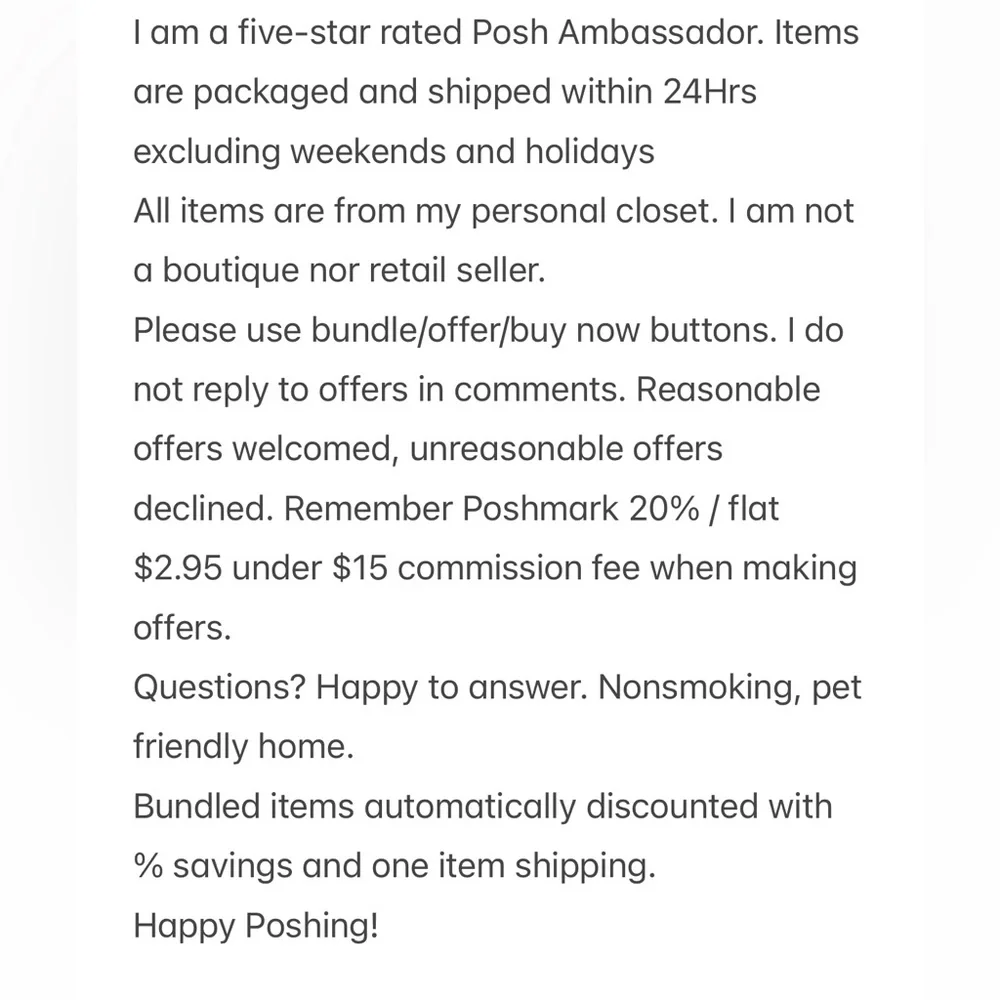Image resolution: width=1000 pixels, height=1000 pixels.
Task: Click the 'Nonsmoking, pet' phrase
Action: [730, 688]
